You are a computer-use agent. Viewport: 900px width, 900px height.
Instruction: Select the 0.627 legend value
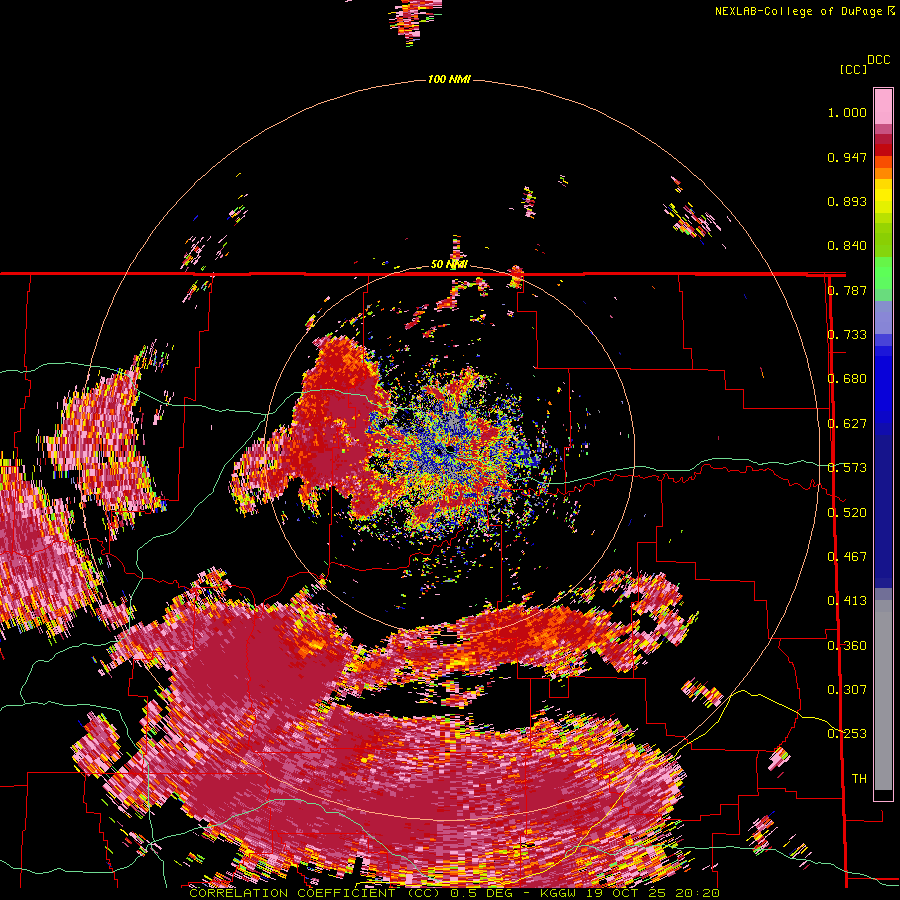(847, 424)
